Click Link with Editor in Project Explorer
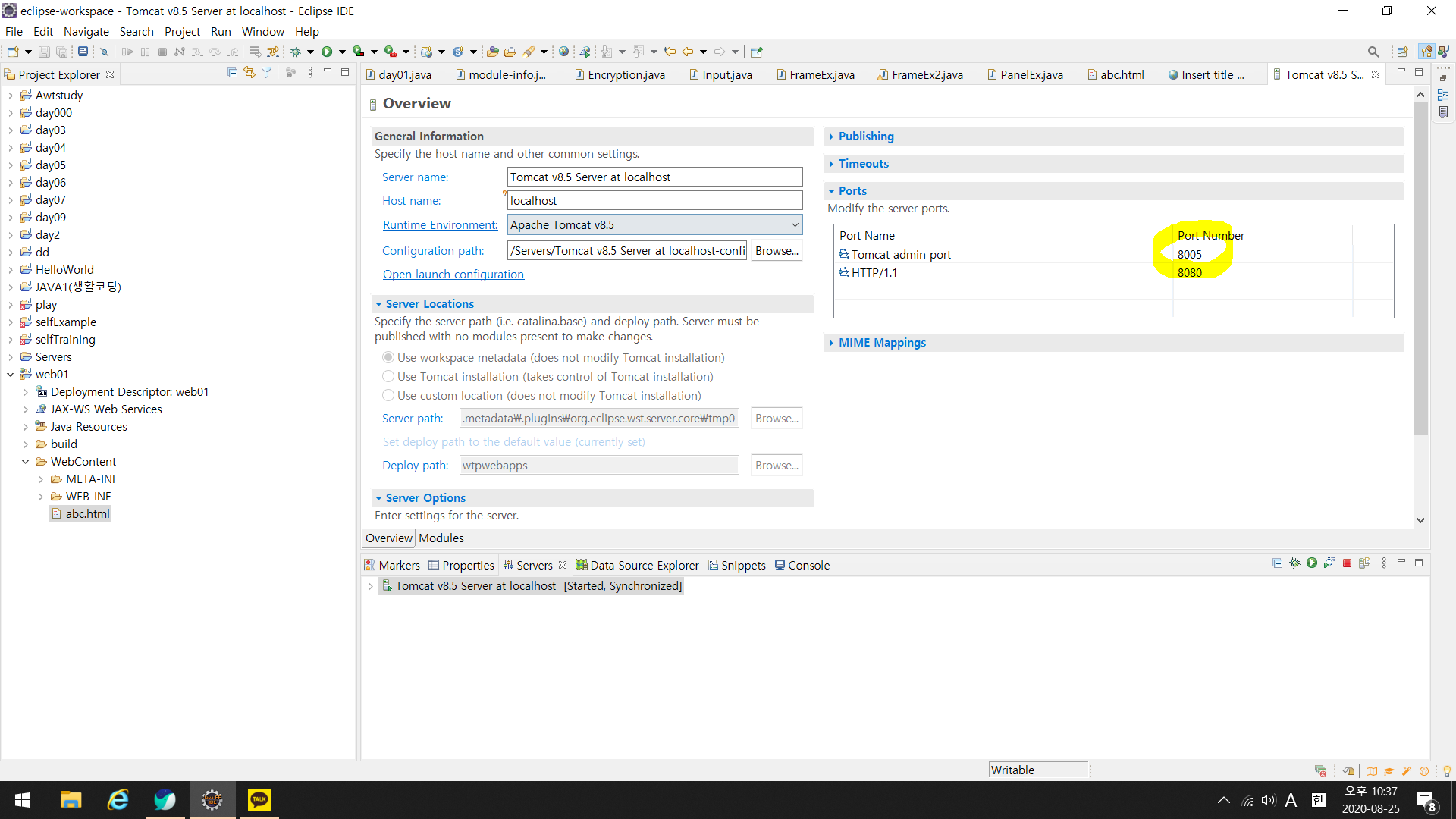The width and height of the screenshot is (1456, 819). click(x=249, y=73)
